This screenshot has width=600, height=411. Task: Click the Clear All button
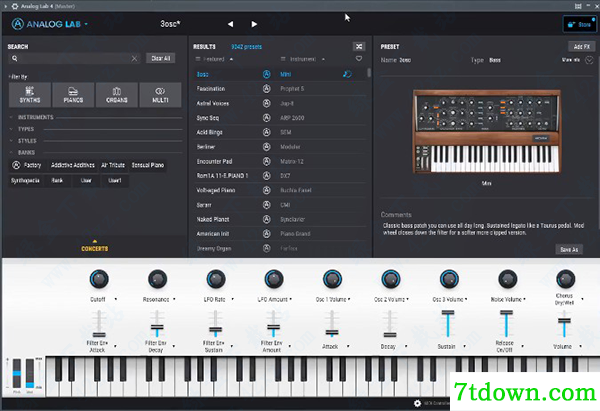pos(161,58)
